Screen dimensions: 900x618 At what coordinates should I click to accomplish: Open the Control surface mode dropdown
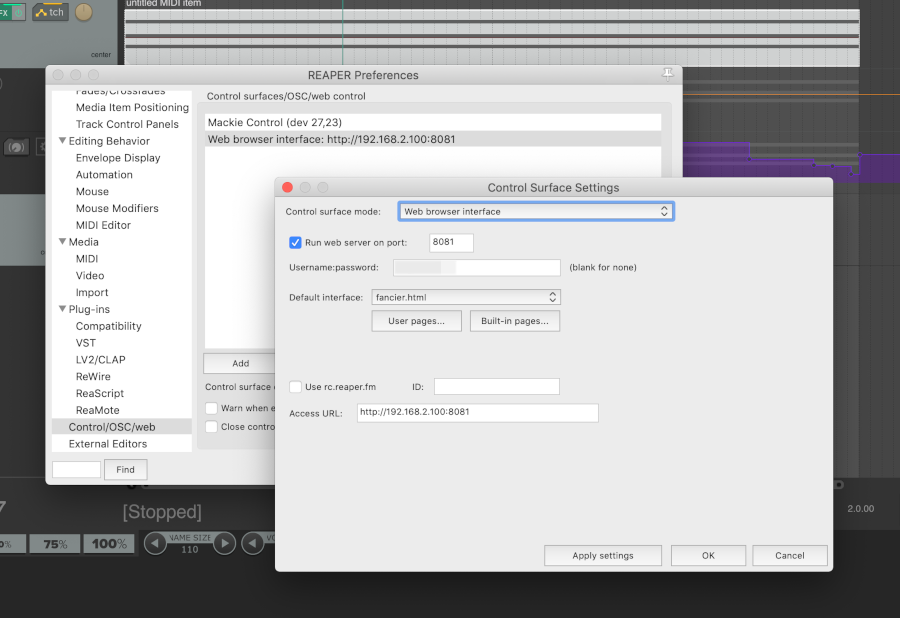535,211
